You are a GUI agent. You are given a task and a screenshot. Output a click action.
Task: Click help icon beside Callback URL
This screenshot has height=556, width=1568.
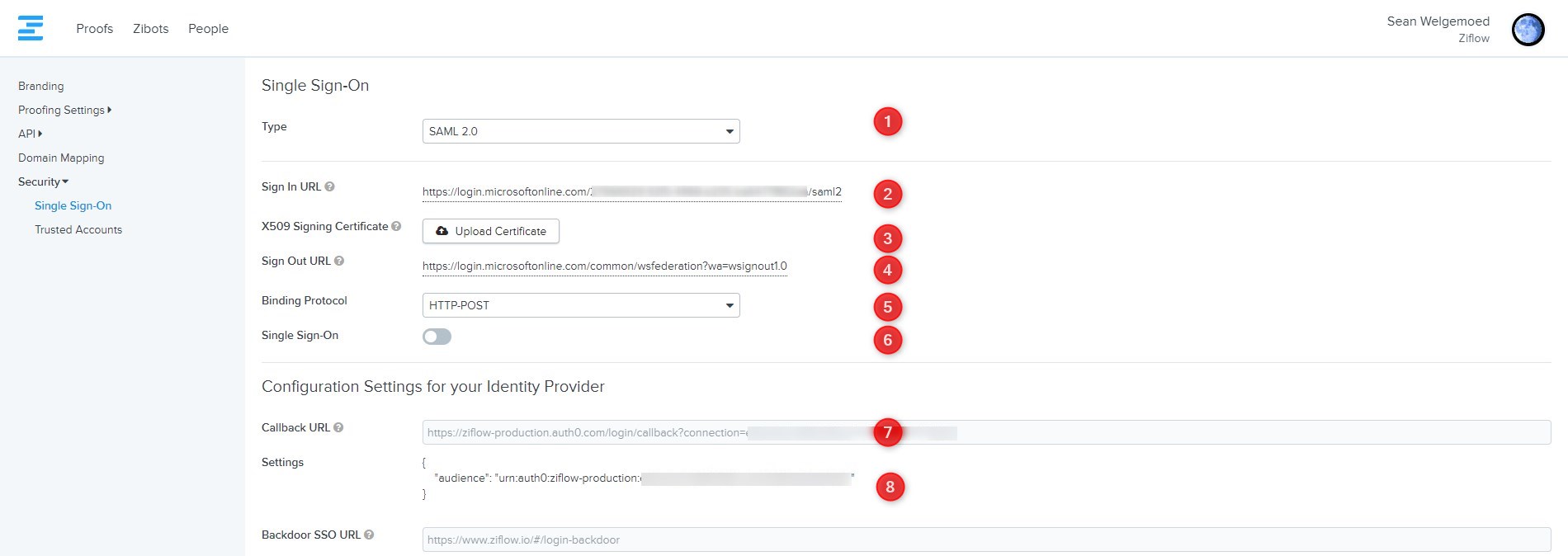(338, 427)
